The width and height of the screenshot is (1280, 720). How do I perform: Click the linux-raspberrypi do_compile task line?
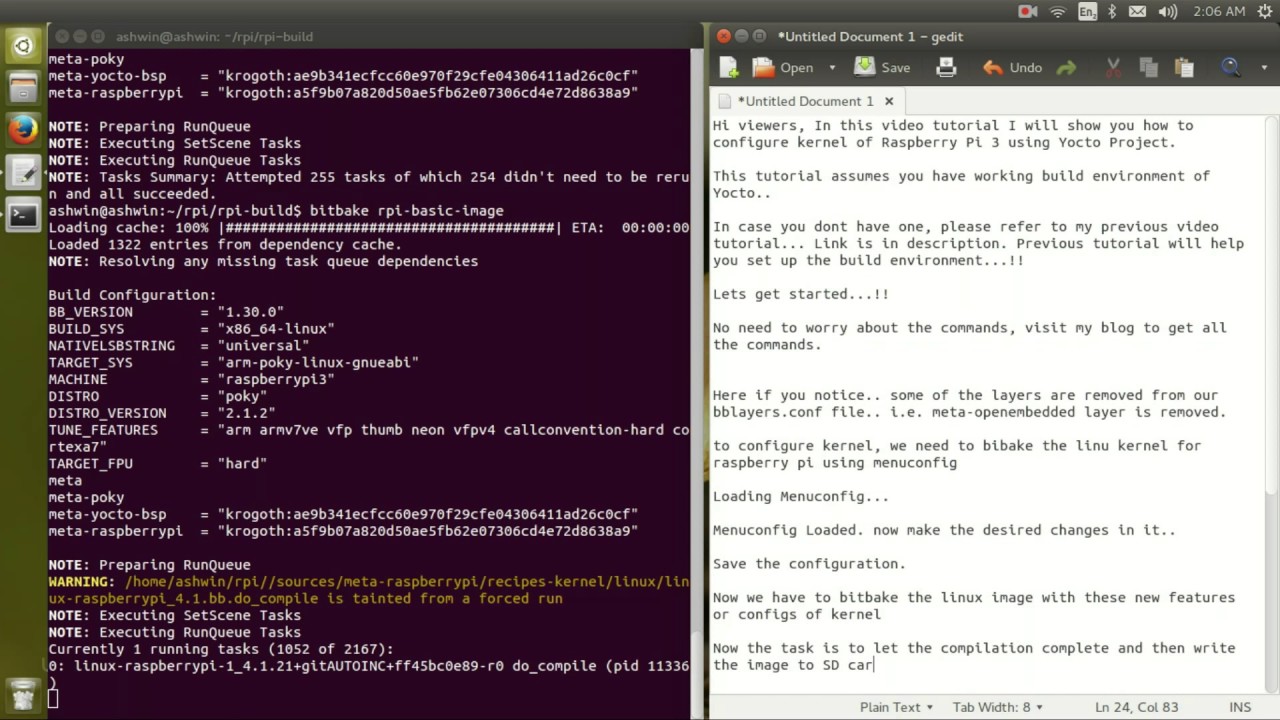tap(369, 666)
